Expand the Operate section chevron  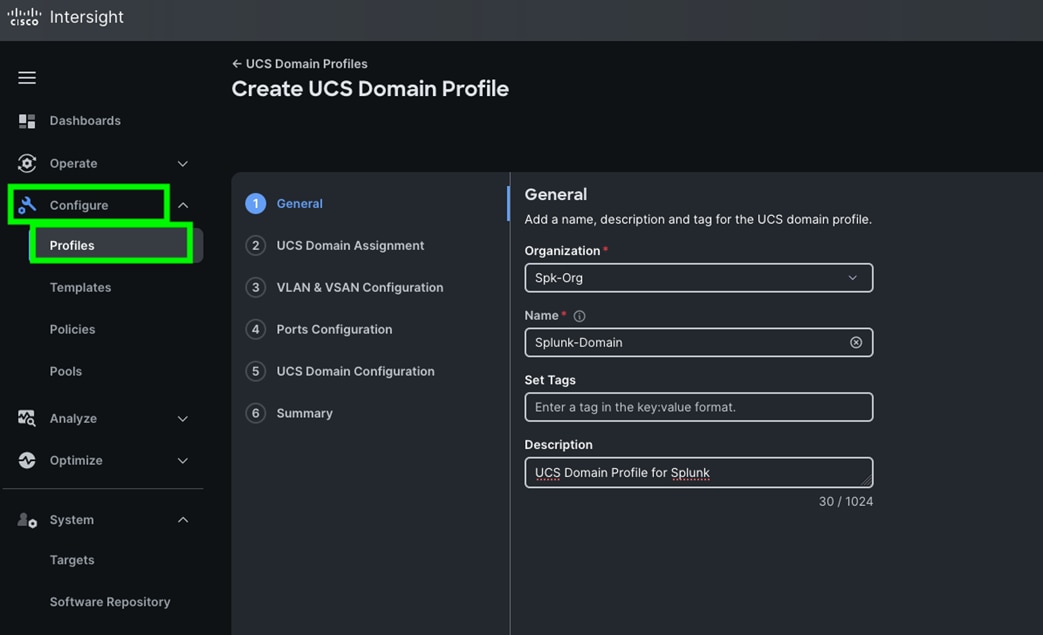click(x=183, y=164)
